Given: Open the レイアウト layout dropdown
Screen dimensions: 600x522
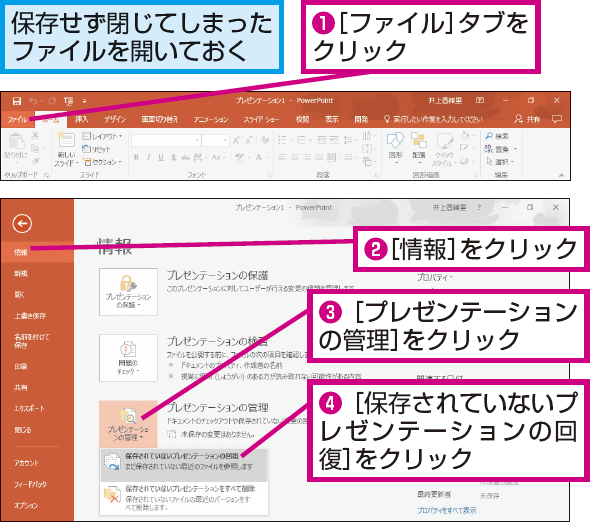Looking at the screenshot, I should coord(102,136).
